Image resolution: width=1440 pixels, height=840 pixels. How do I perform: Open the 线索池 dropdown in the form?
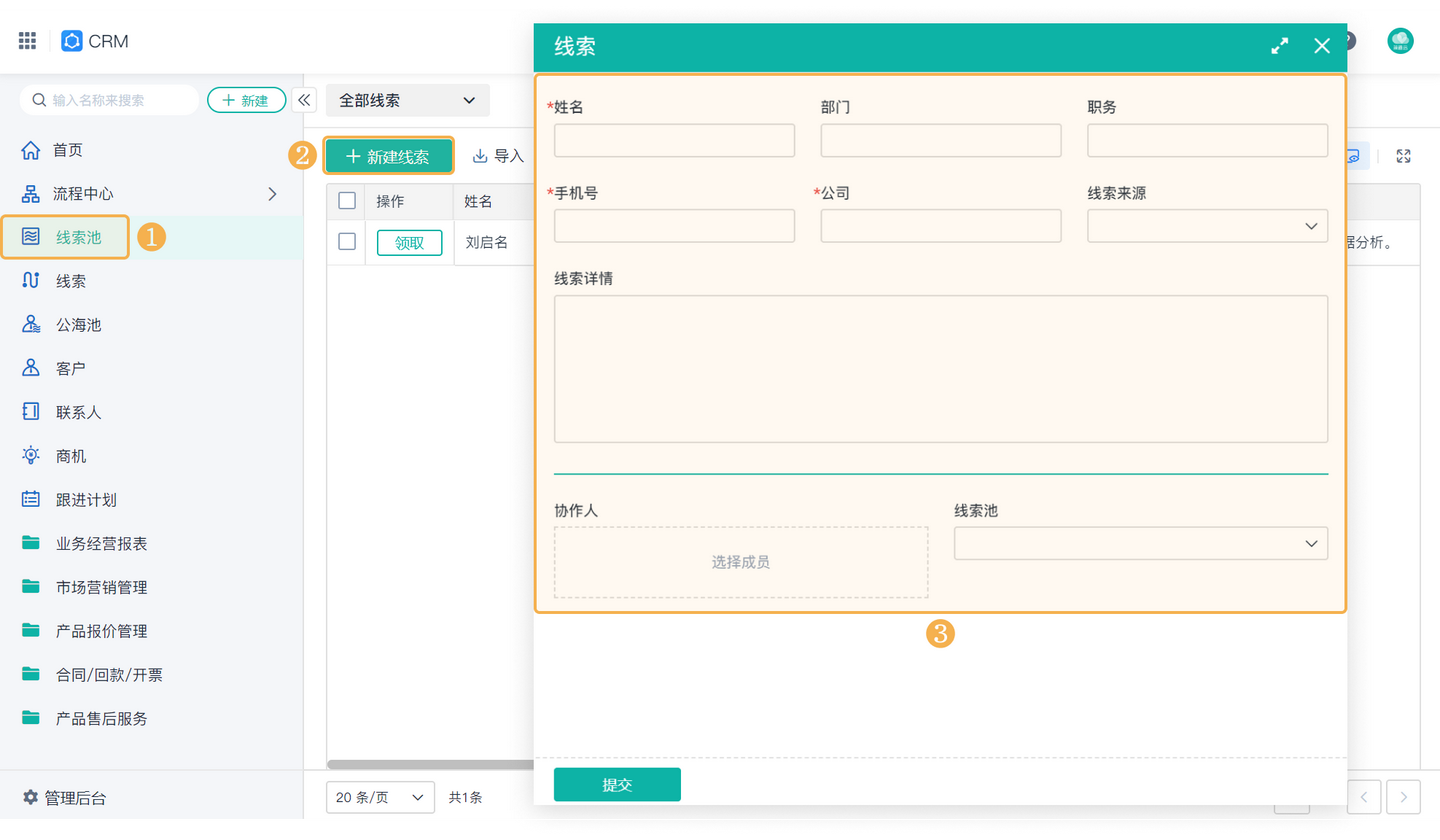1141,543
